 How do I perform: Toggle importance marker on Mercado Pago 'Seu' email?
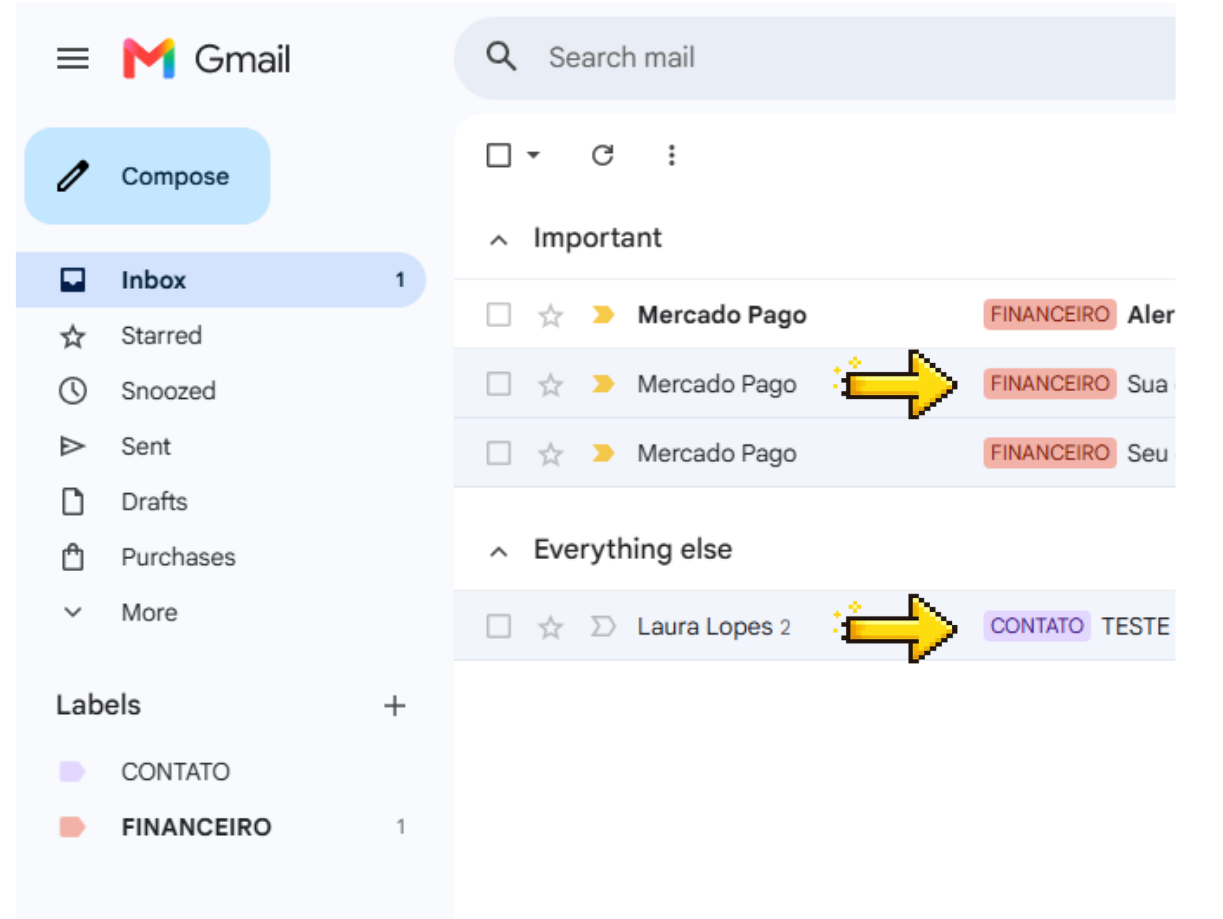coord(603,453)
